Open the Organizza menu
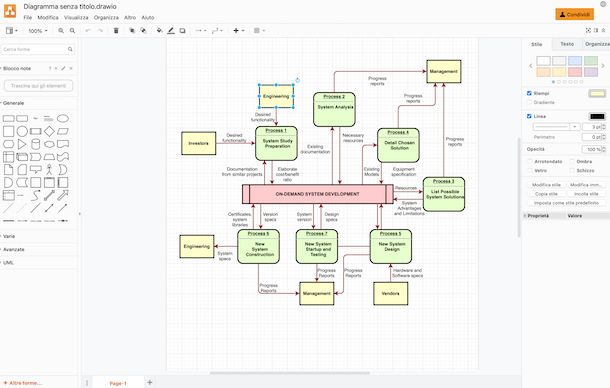 106,18
